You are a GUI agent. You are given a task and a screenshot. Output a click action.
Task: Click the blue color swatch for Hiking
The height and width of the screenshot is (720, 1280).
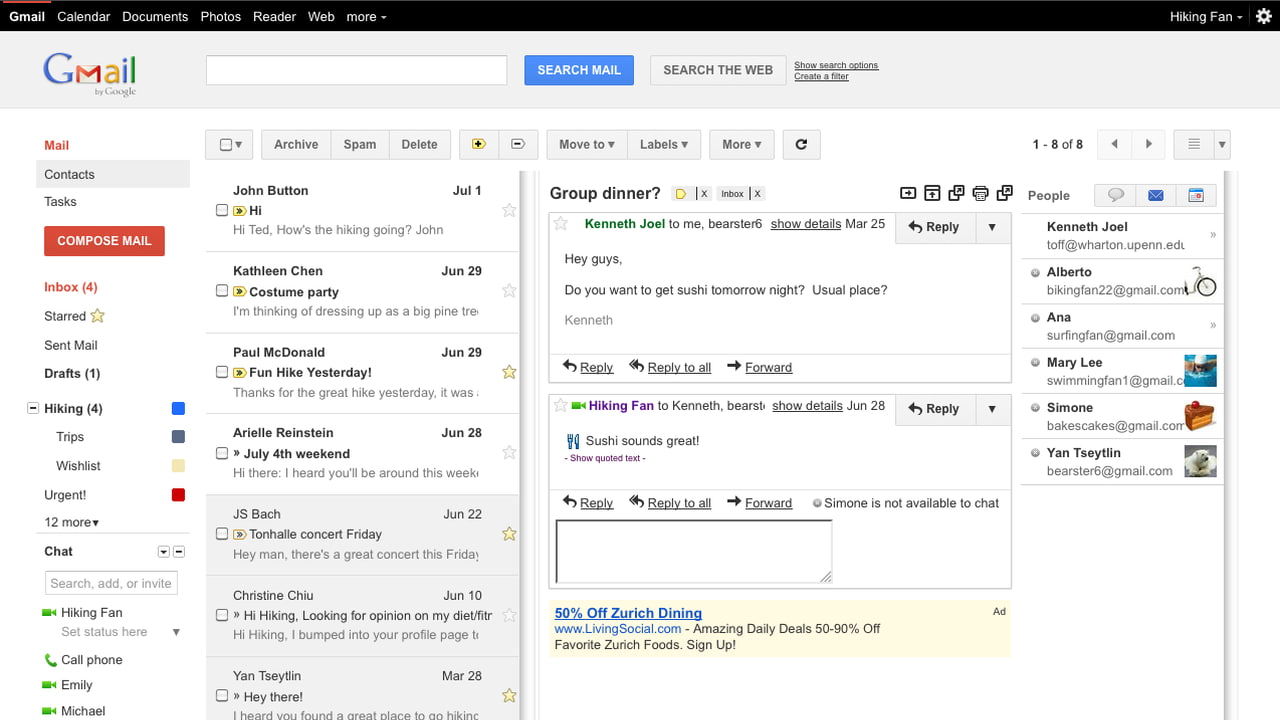[178, 408]
